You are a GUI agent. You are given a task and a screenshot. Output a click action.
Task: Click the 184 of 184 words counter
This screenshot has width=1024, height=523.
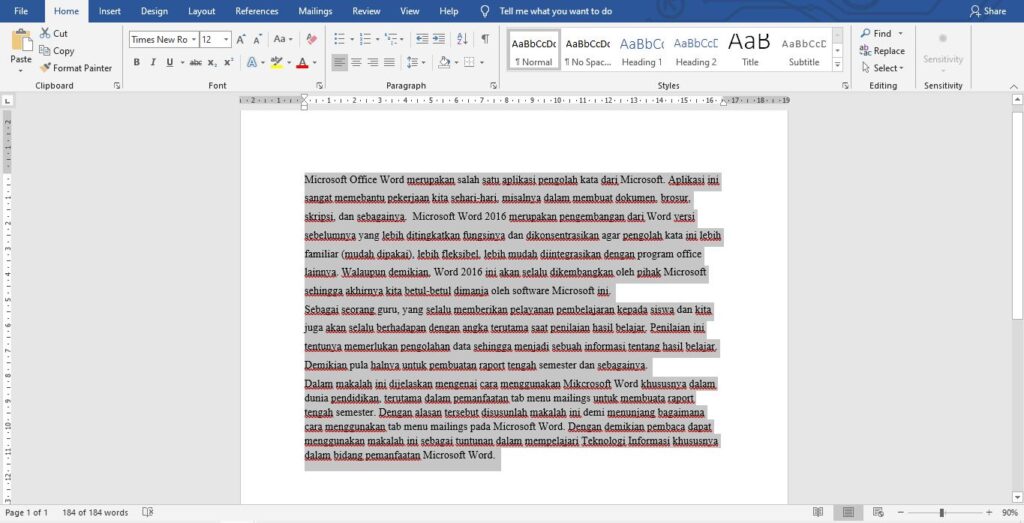95,513
